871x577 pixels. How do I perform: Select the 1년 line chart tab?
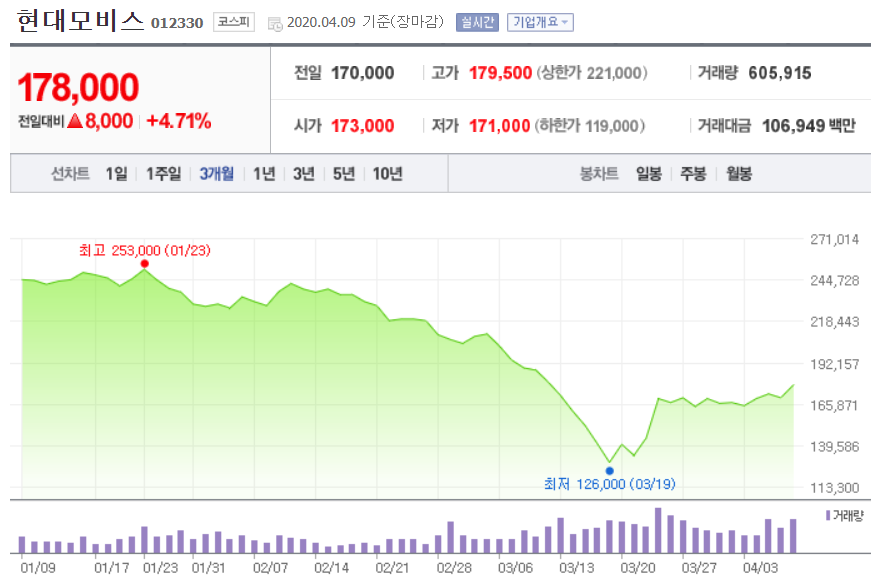pyautogui.click(x=264, y=174)
